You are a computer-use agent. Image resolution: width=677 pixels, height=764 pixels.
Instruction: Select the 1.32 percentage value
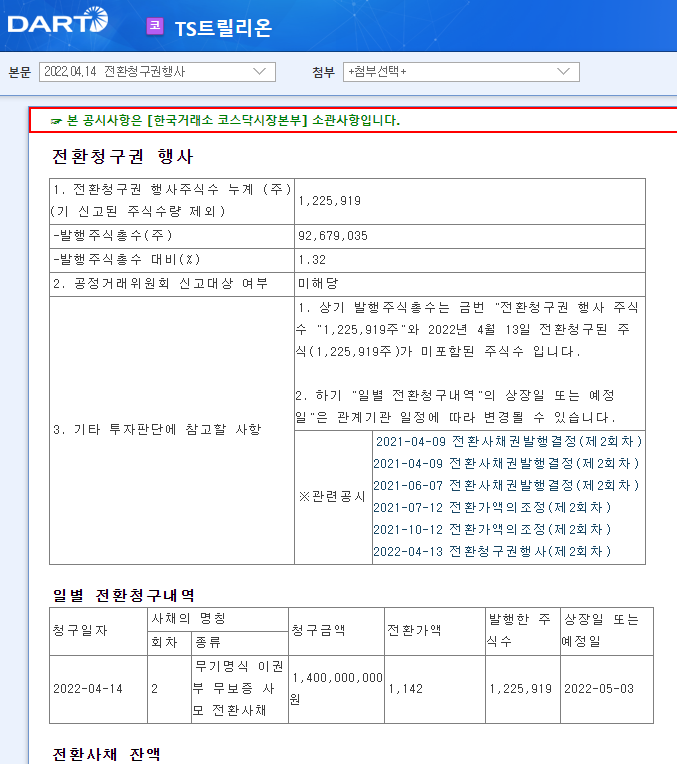coord(312,260)
